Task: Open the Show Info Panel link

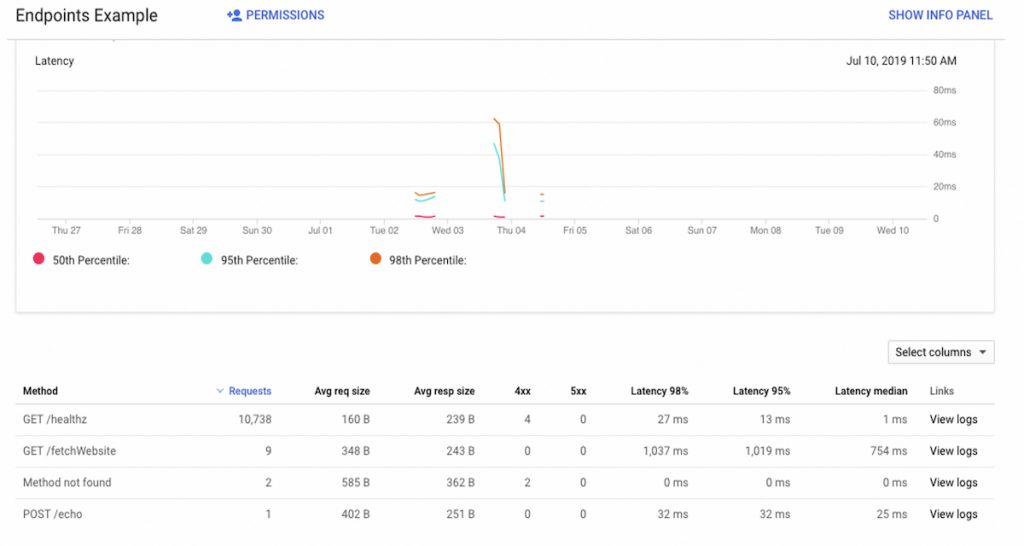Action: point(940,15)
